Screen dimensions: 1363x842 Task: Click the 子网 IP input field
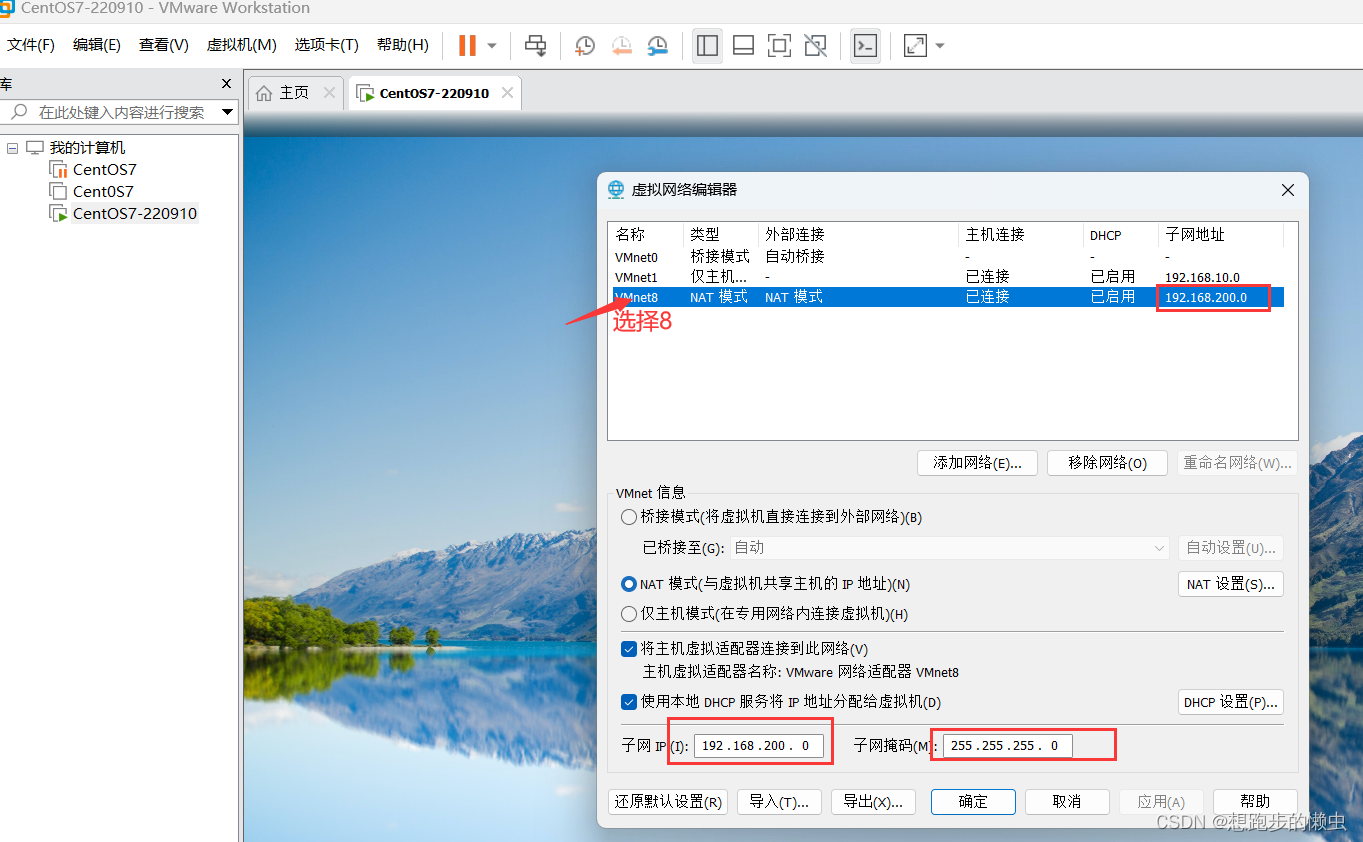(x=759, y=746)
